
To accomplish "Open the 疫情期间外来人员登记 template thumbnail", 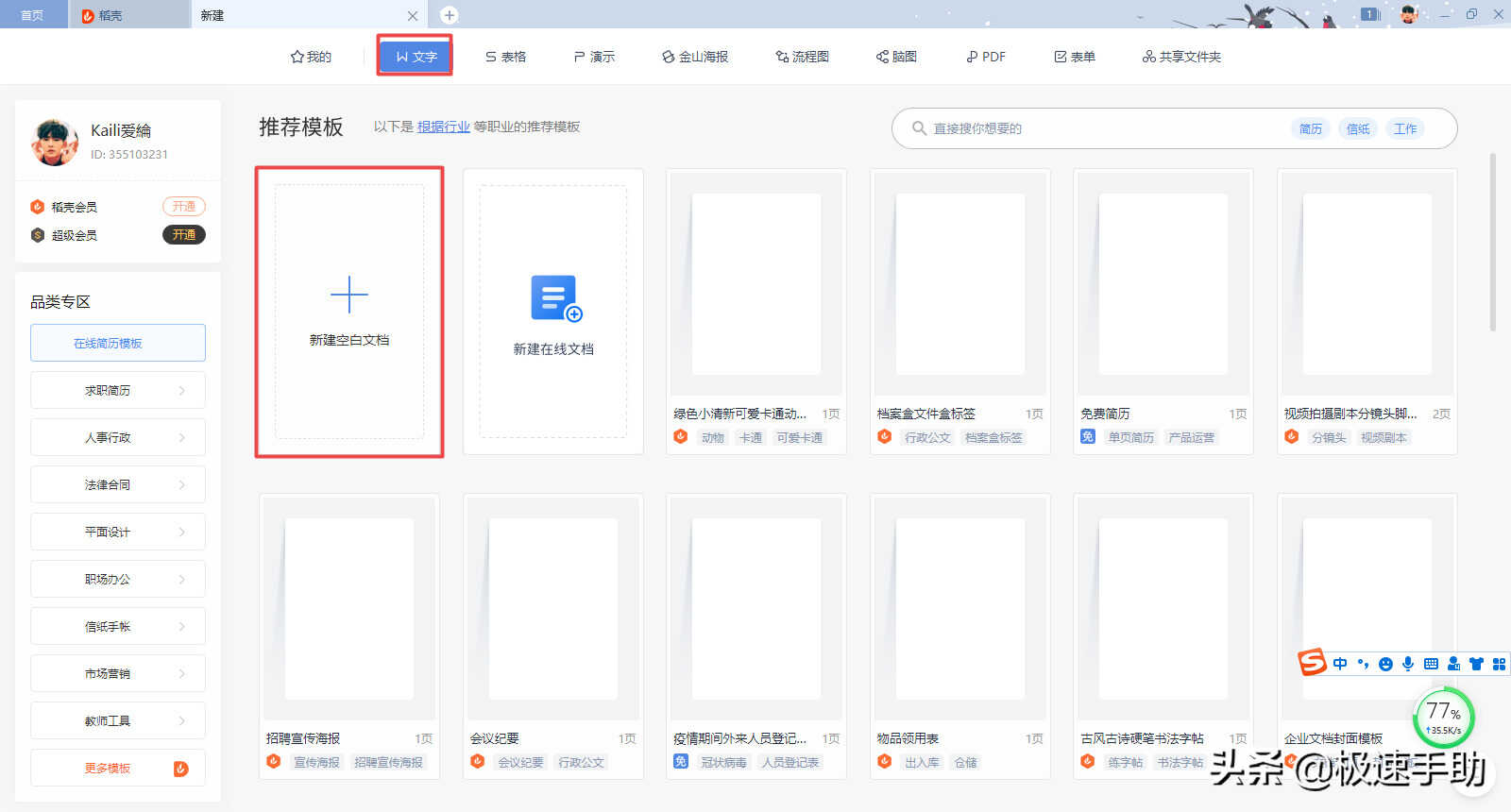I will pos(756,608).
